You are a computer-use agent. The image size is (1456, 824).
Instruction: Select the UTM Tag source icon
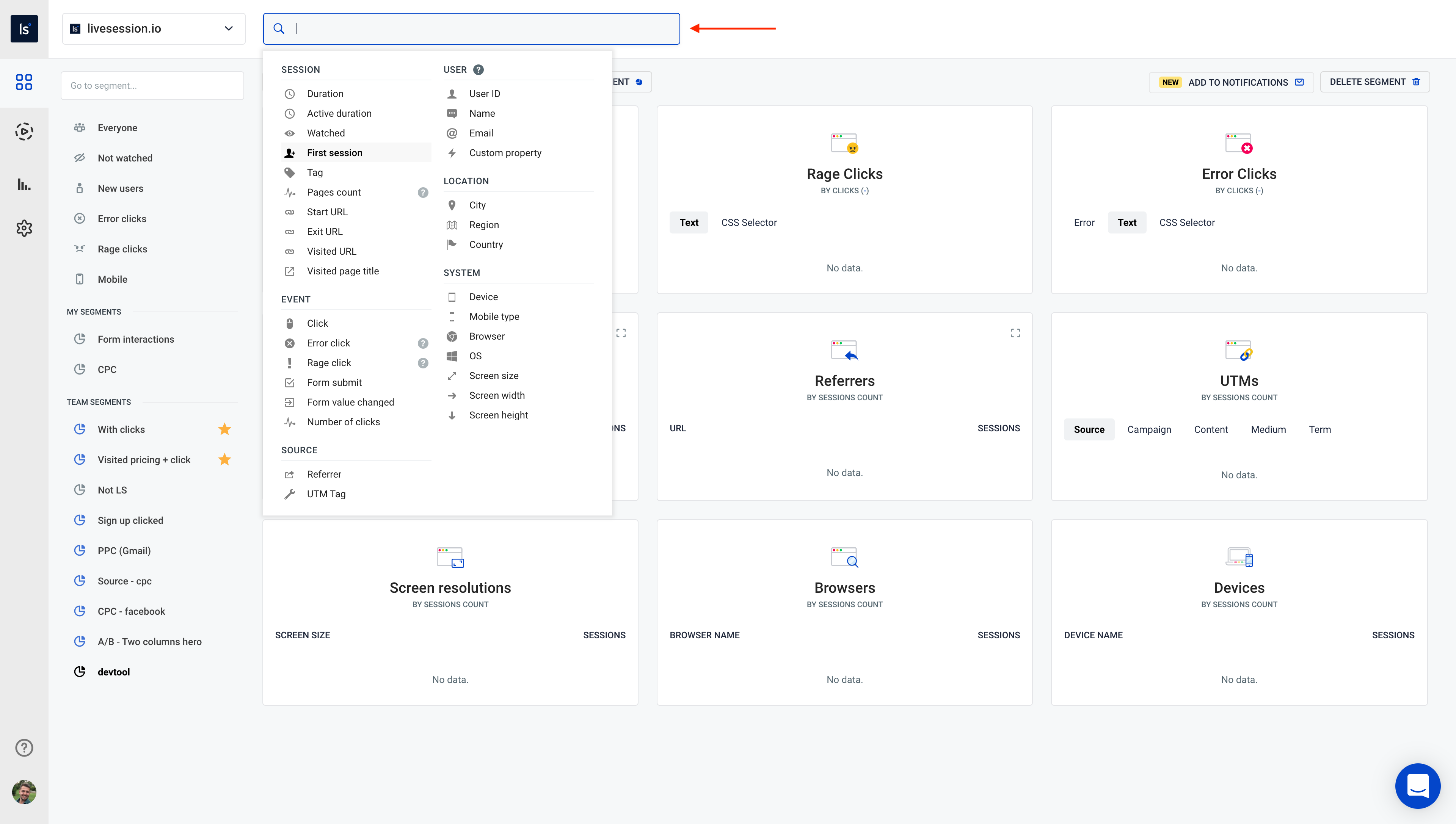pos(290,493)
